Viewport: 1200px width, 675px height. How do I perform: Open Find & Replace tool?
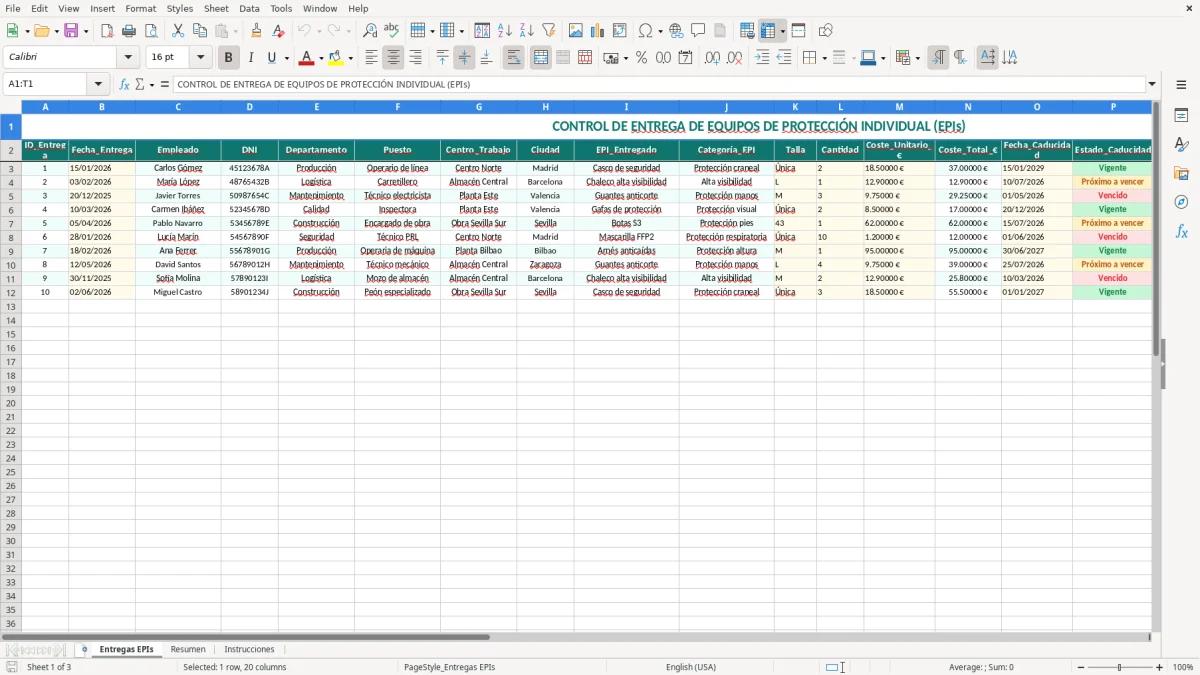[370, 31]
